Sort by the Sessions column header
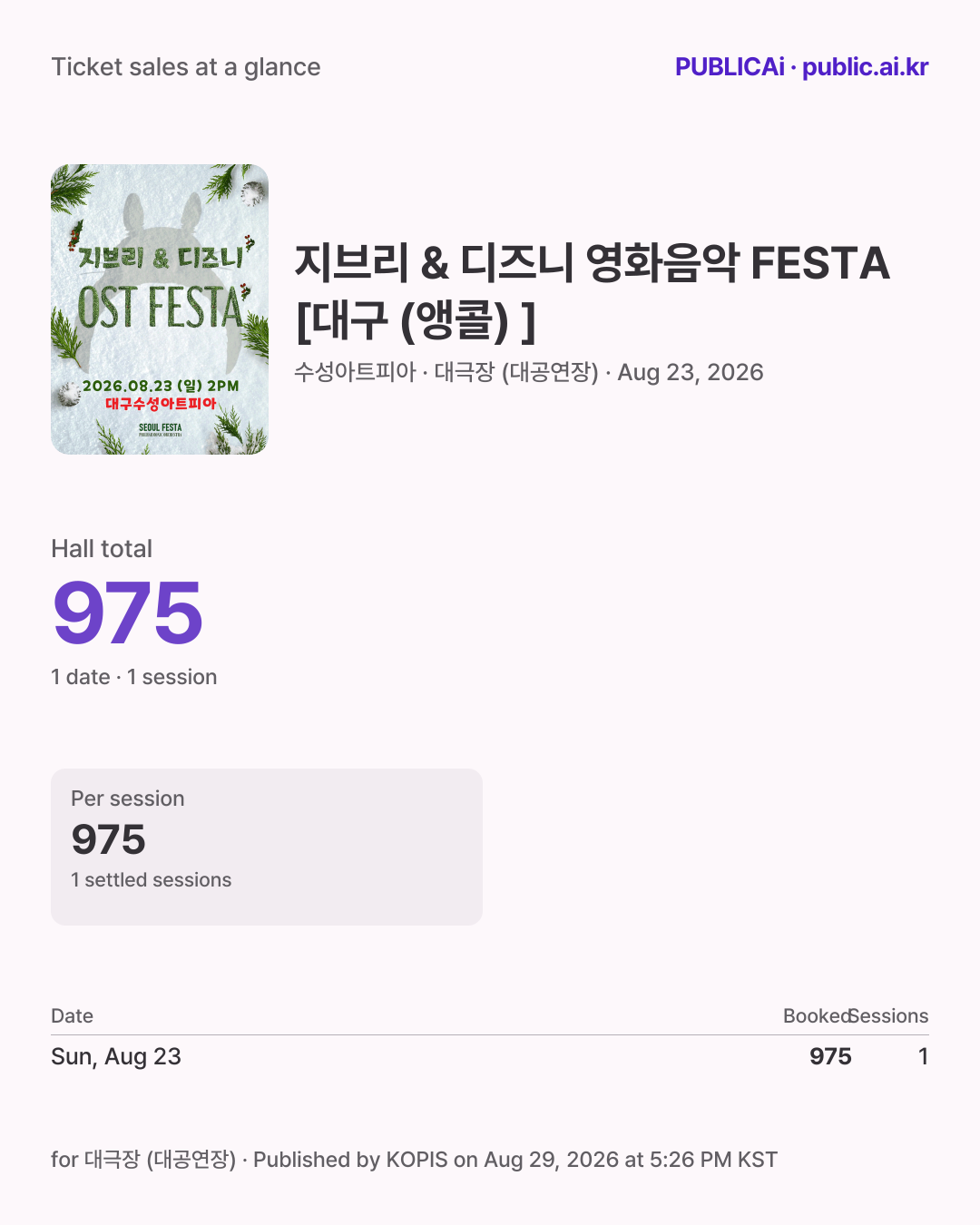 [889, 1016]
